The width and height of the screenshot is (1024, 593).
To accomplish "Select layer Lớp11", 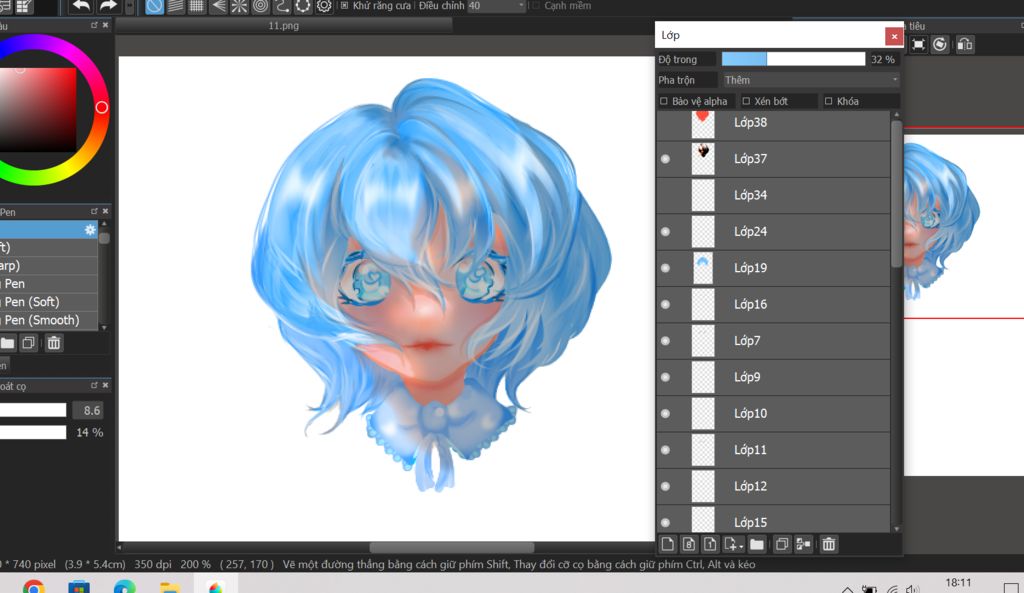I will click(773, 450).
